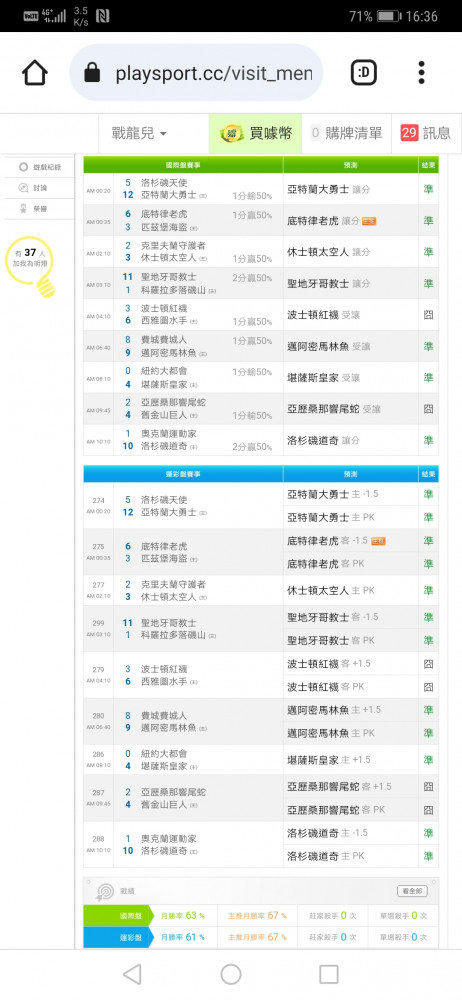The height and width of the screenshot is (1000, 462).
Task: Click the target icon beside 戰績
Action: coord(104,891)
